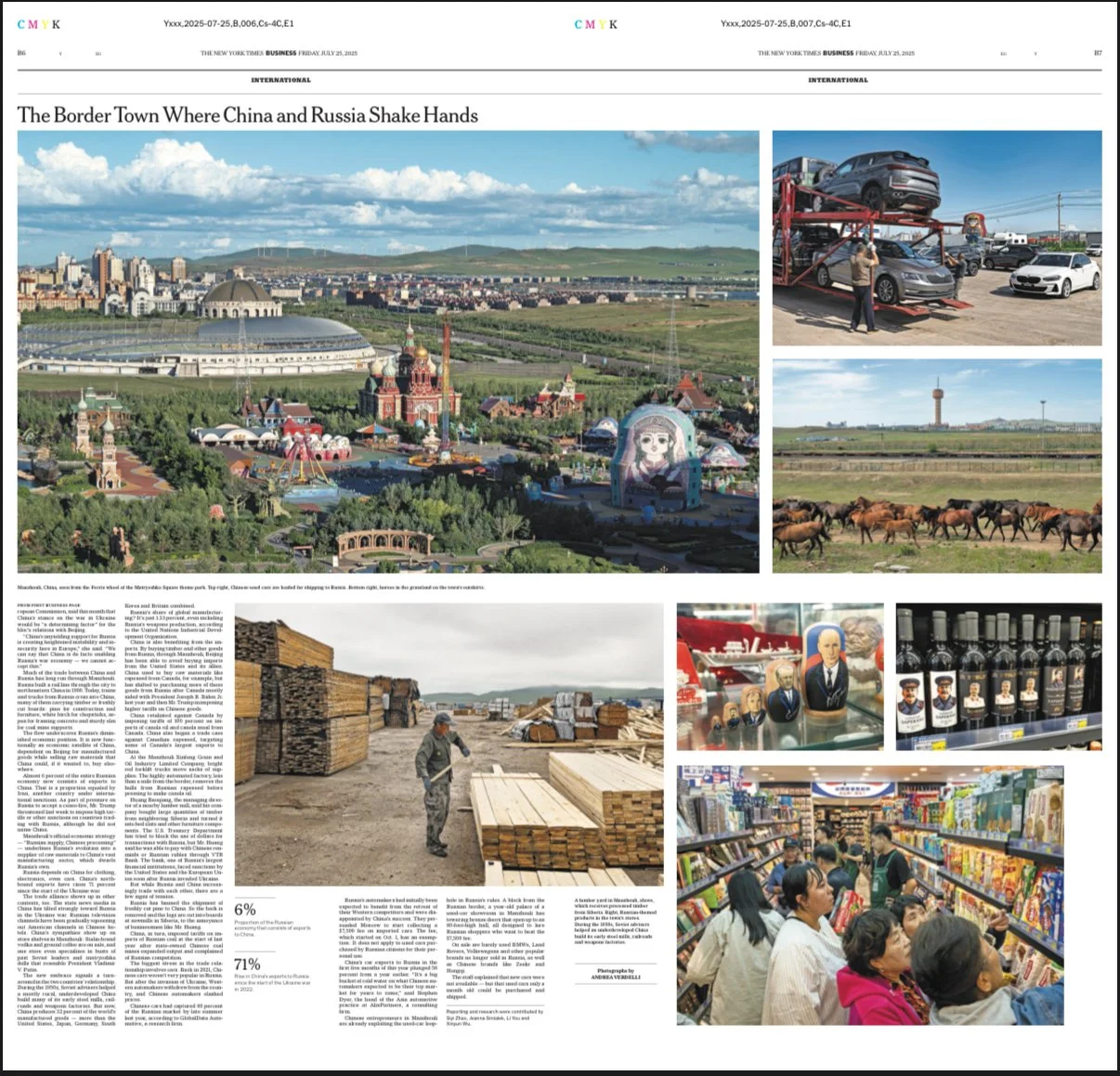
Task: Select the photo of horses on the grassland
Action: coord(937,466)
